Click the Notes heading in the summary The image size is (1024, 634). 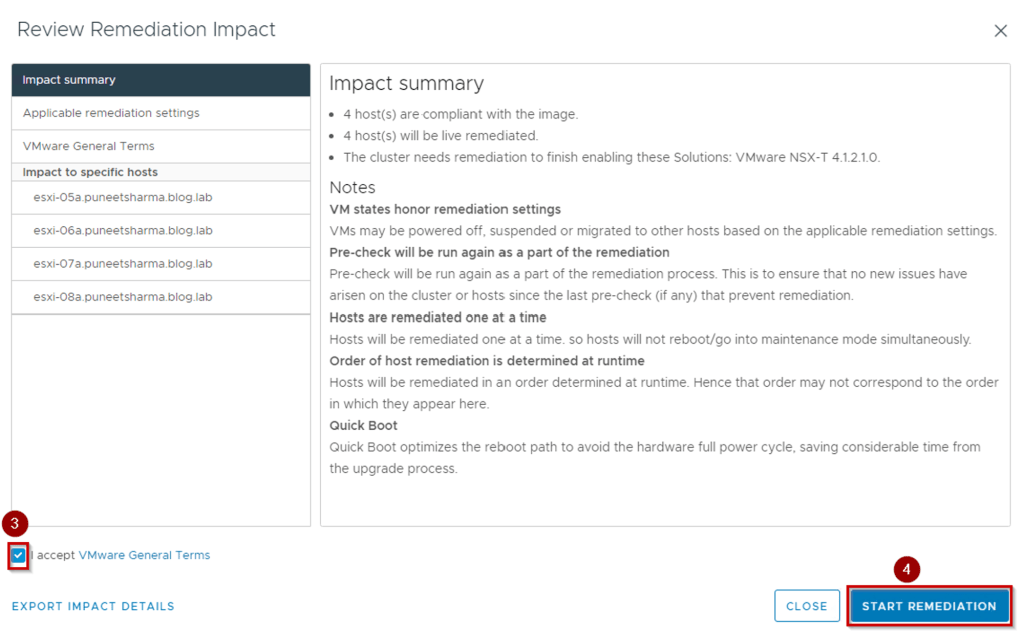point(352,187)
